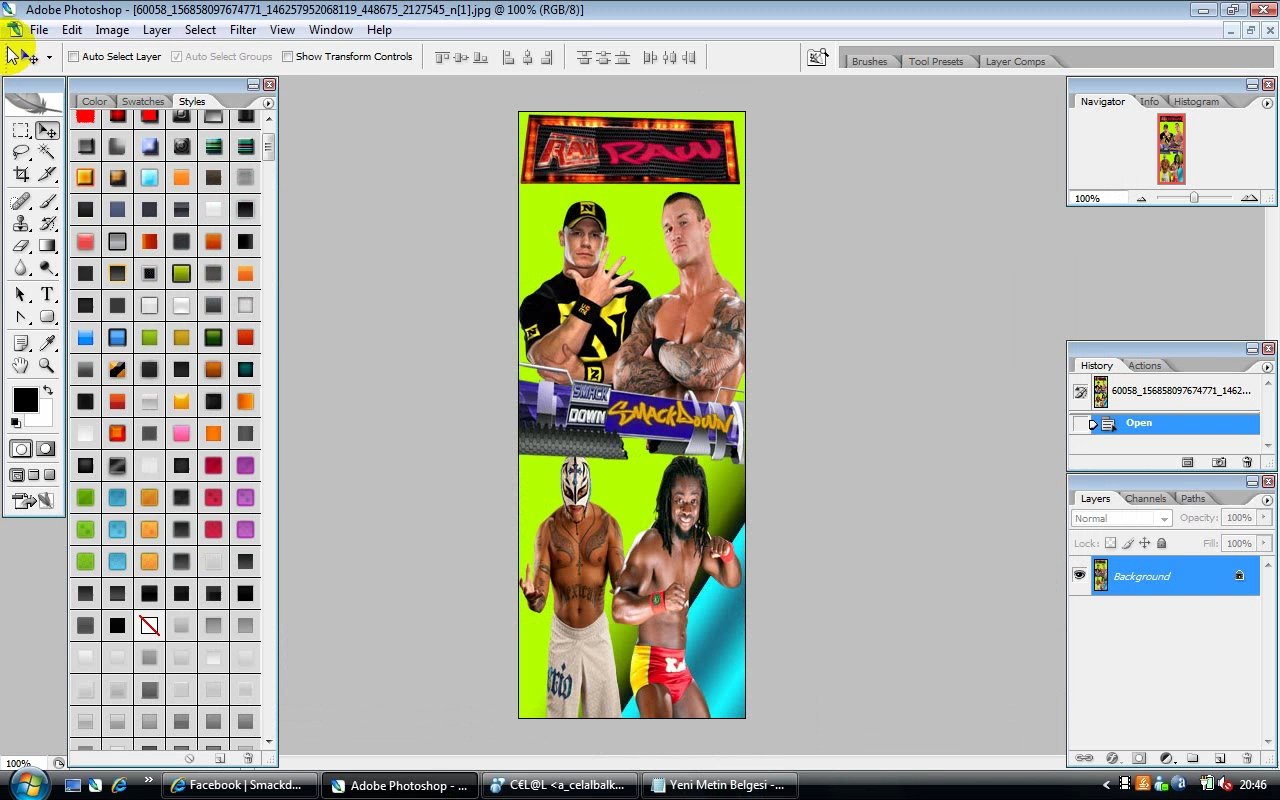The width and height of the screenshot is (1280, 800).
Task: Select the History Brush tool
Action: pyautogui.click(x=47, y=224)
